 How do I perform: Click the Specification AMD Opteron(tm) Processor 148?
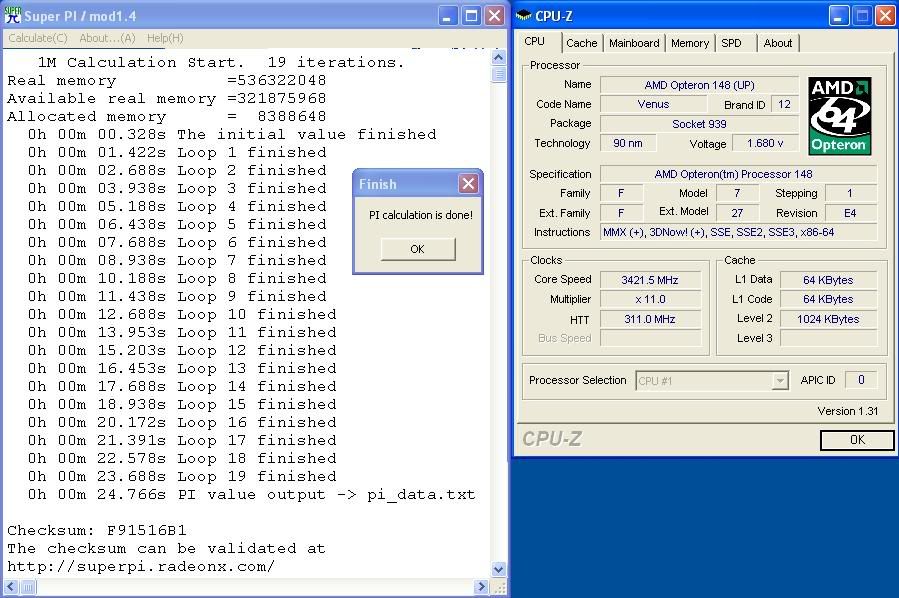738,174
